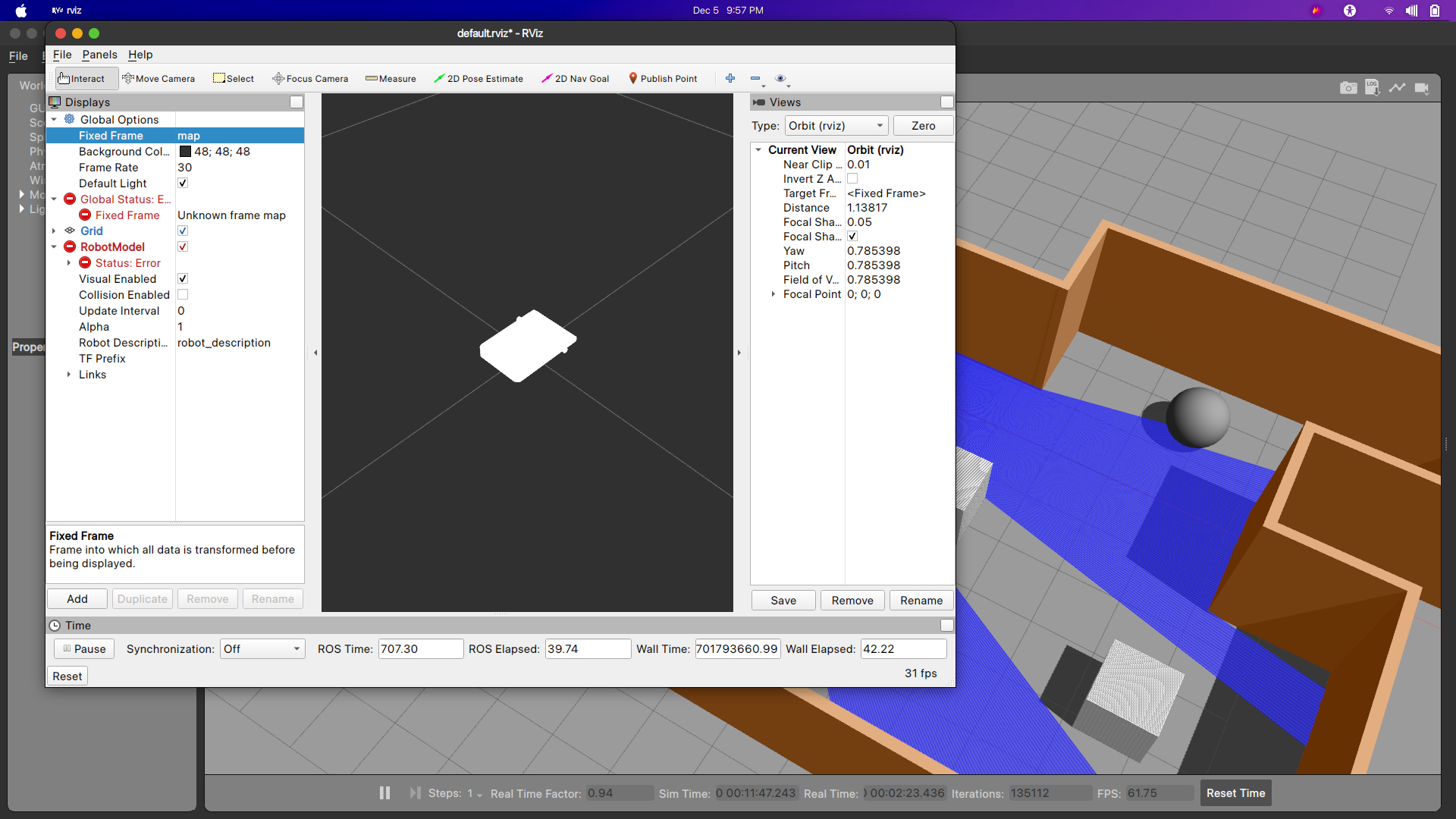1456x819 pixels.
Task: Click the Add display button
Action: point(77,599)
